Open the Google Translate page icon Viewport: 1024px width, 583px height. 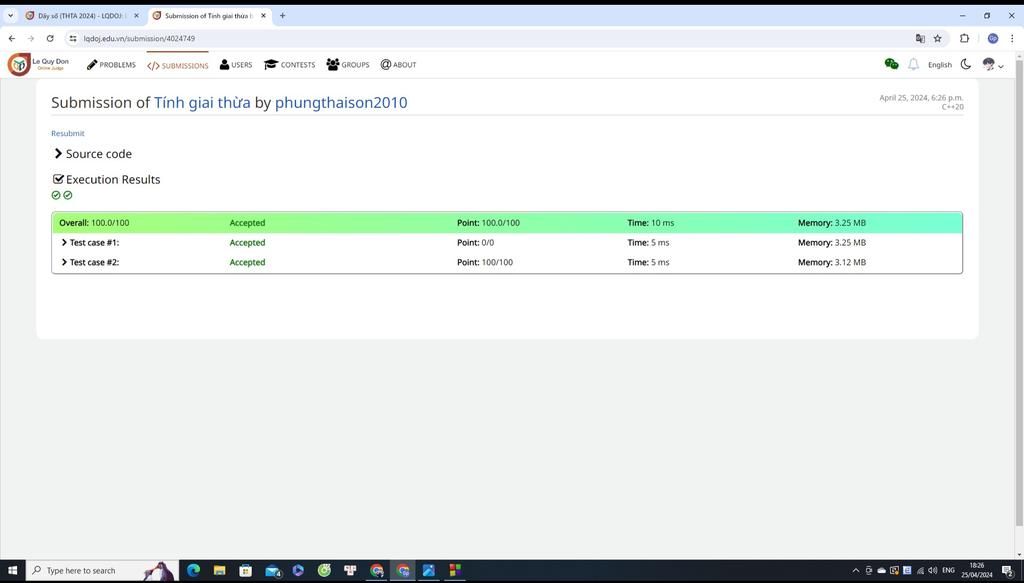920,39
